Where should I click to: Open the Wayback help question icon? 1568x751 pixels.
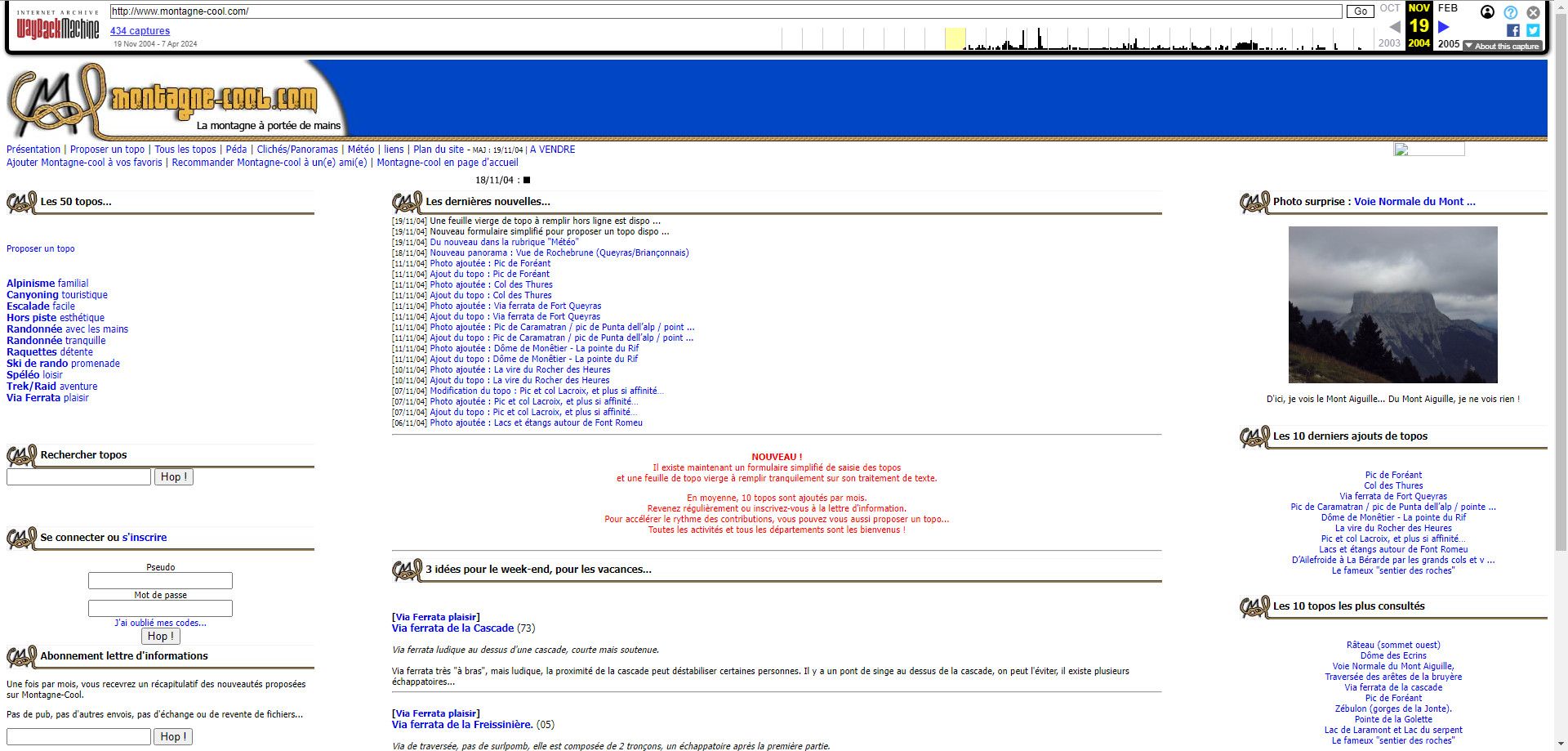click(x=1511, y=12)
